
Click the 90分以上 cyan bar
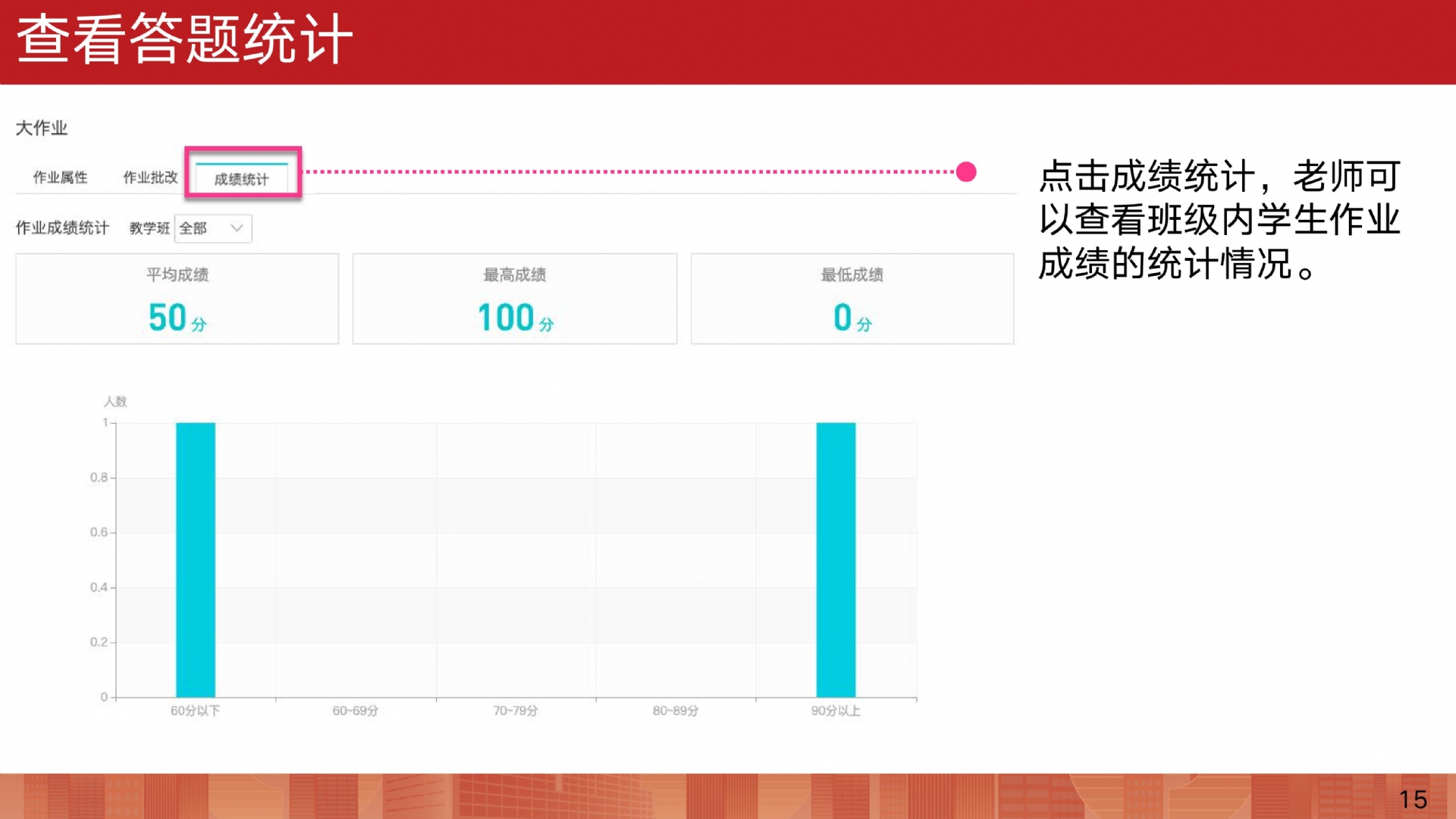point(836,560)
